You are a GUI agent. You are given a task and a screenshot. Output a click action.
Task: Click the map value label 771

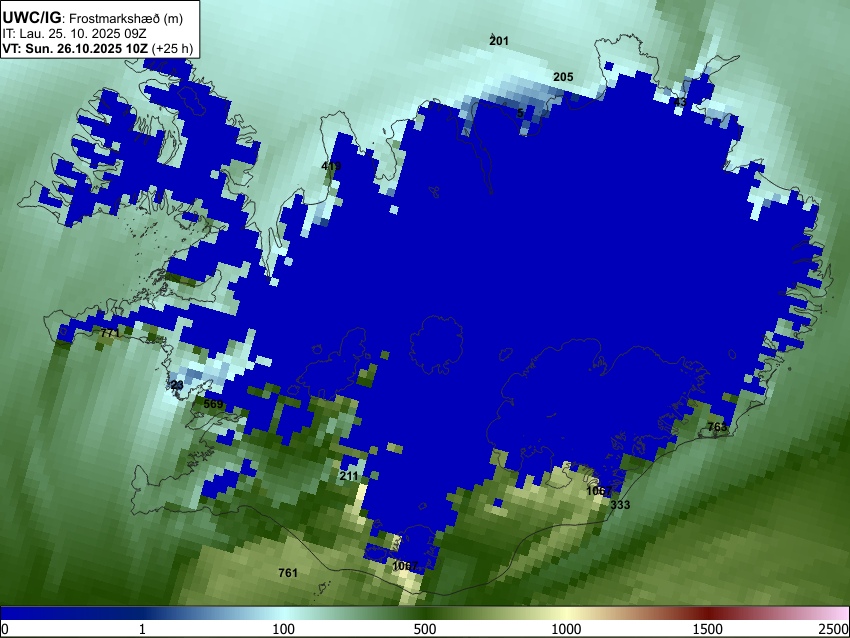pos(110,333)
